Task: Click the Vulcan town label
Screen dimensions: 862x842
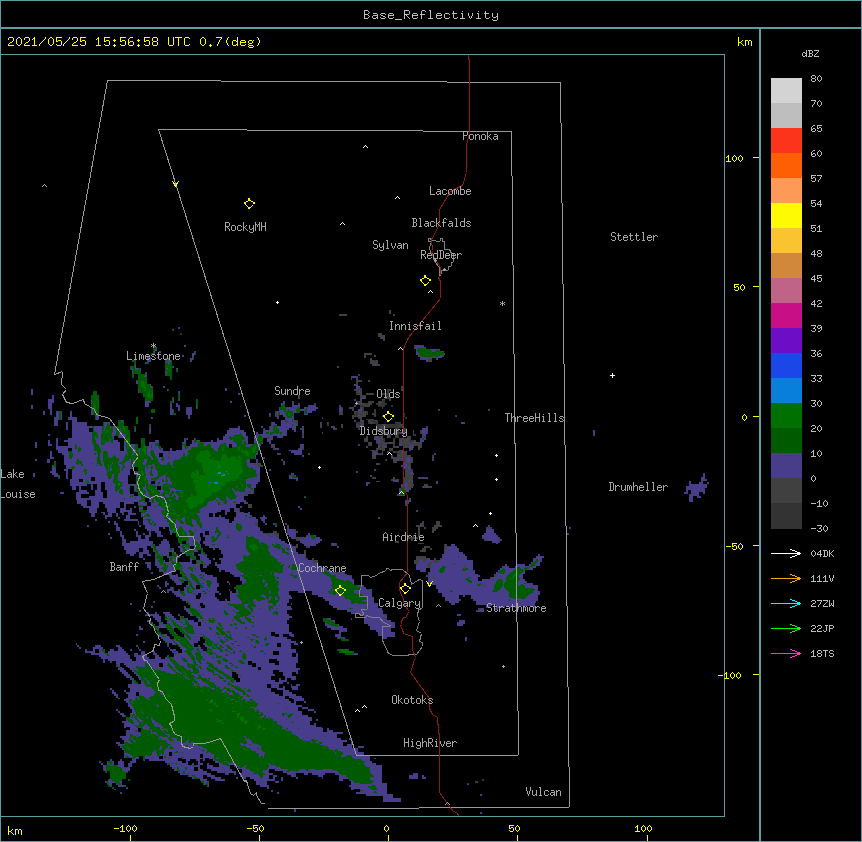Action: coord(543,792)
